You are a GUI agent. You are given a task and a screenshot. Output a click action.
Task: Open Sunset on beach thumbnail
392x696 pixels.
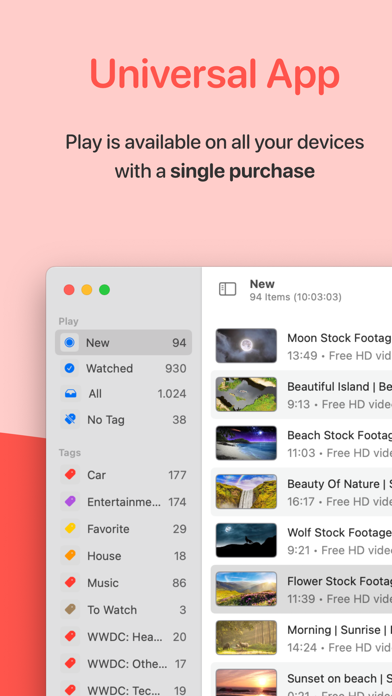pyautogui.click(x=246, y=683)
